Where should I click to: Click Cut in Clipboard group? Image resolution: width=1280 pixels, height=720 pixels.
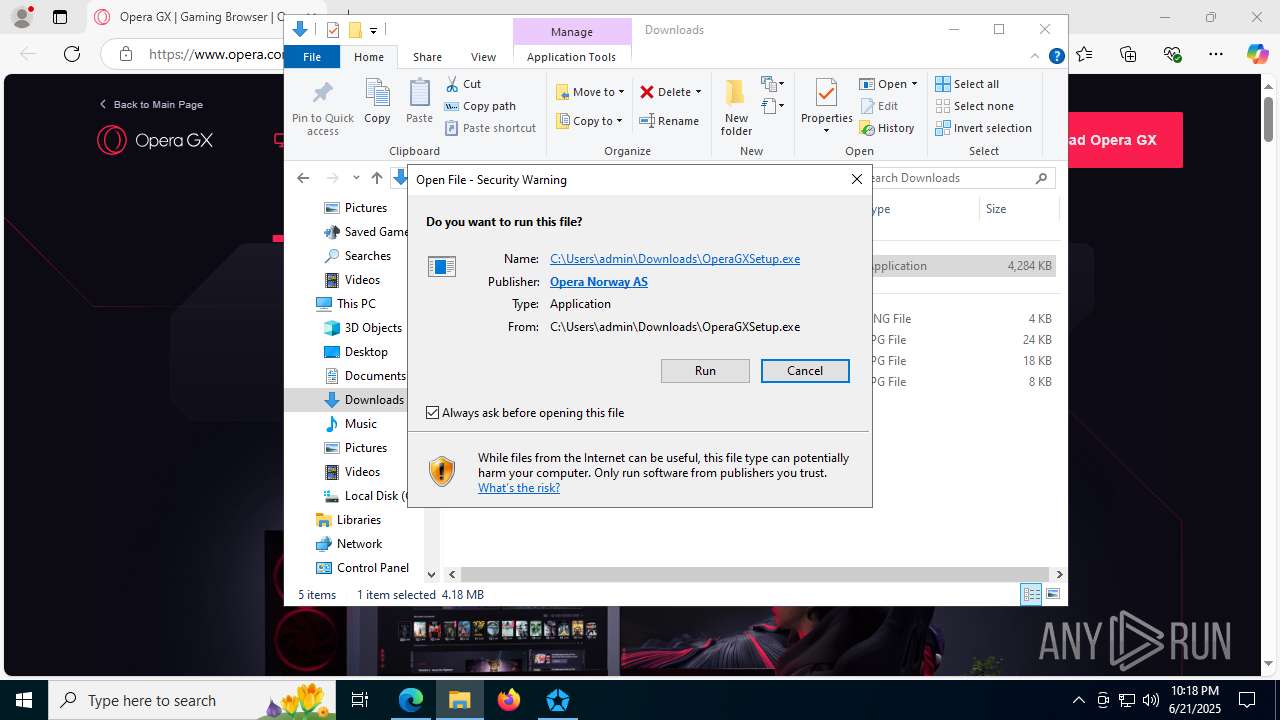(x=463, y=84)
